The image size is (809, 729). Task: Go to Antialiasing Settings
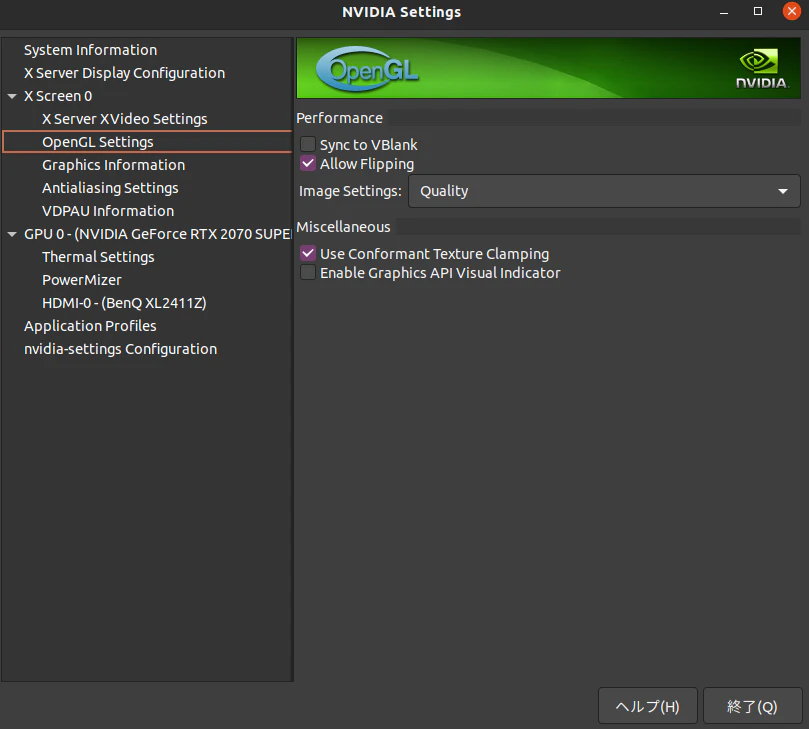pos(110,188)
